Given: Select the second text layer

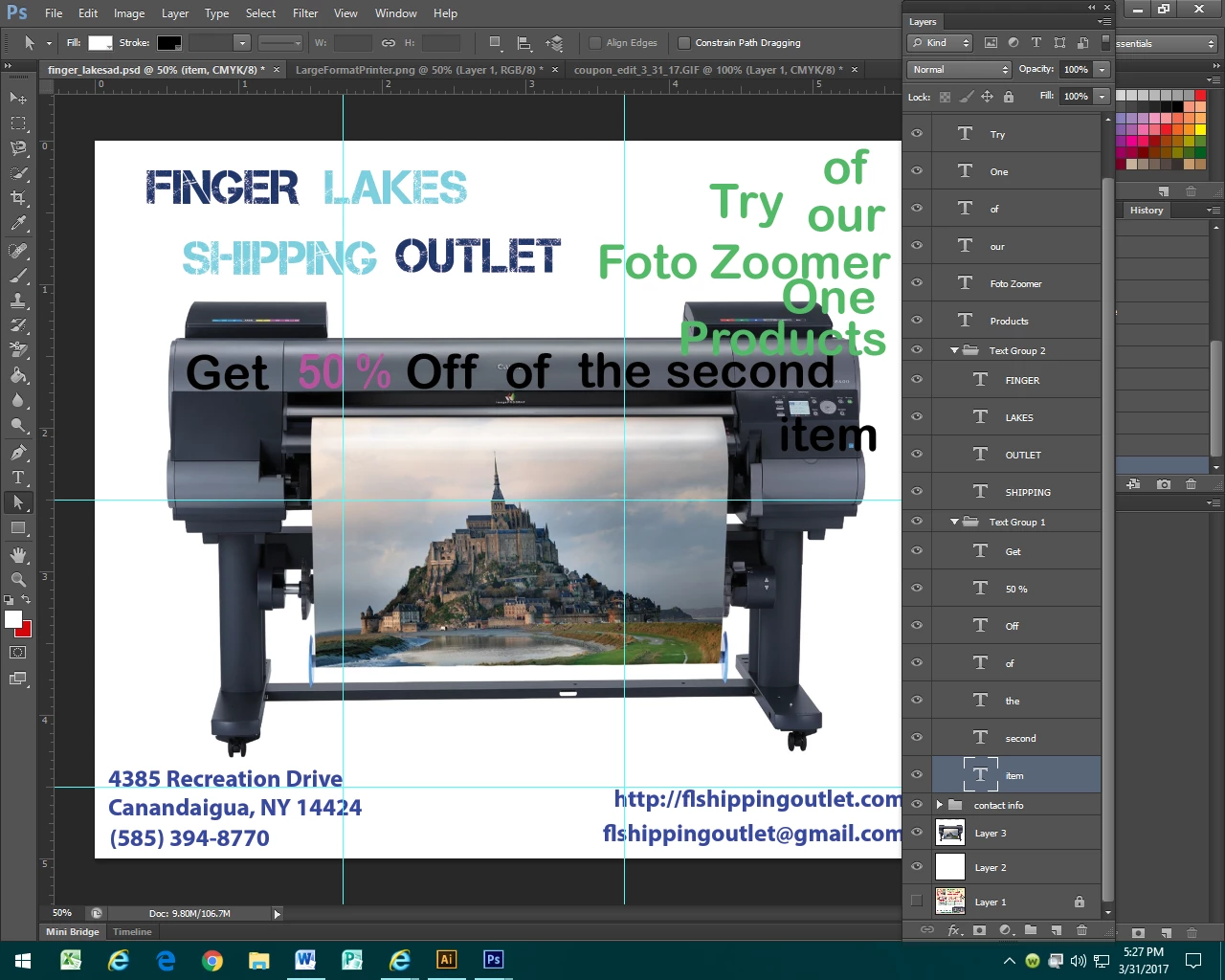Looking at the screenshot, I should [x=1016, y=738].
